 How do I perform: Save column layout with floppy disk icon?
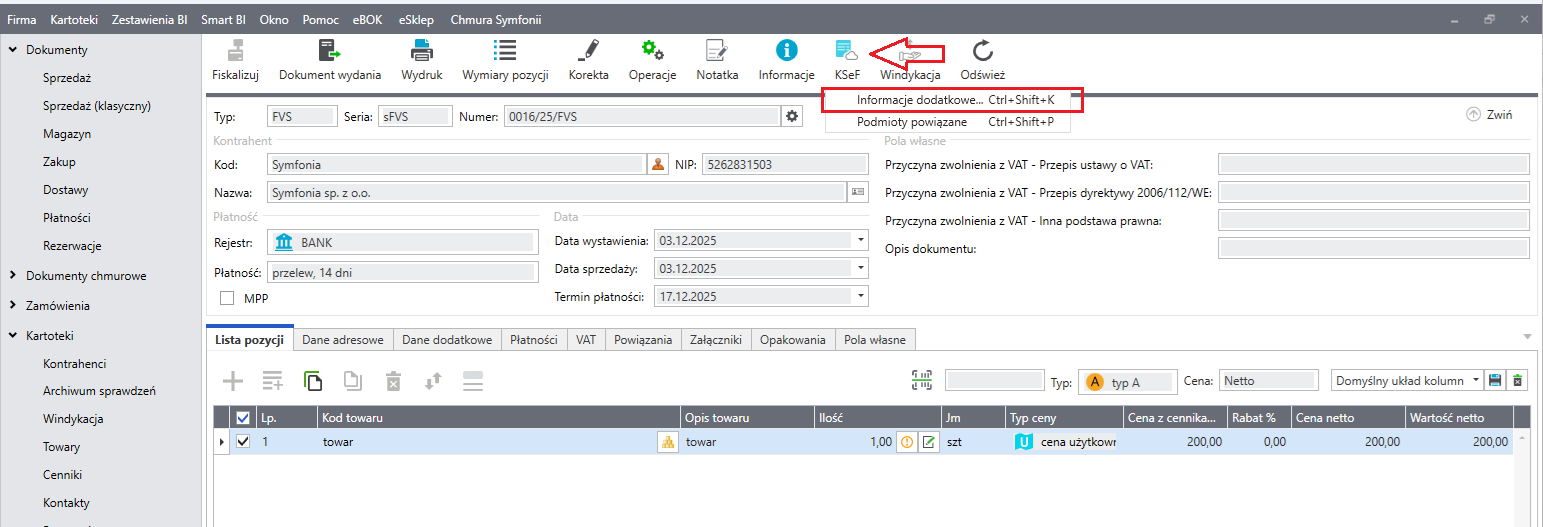pyautogui.click(x=1496, y=381)
